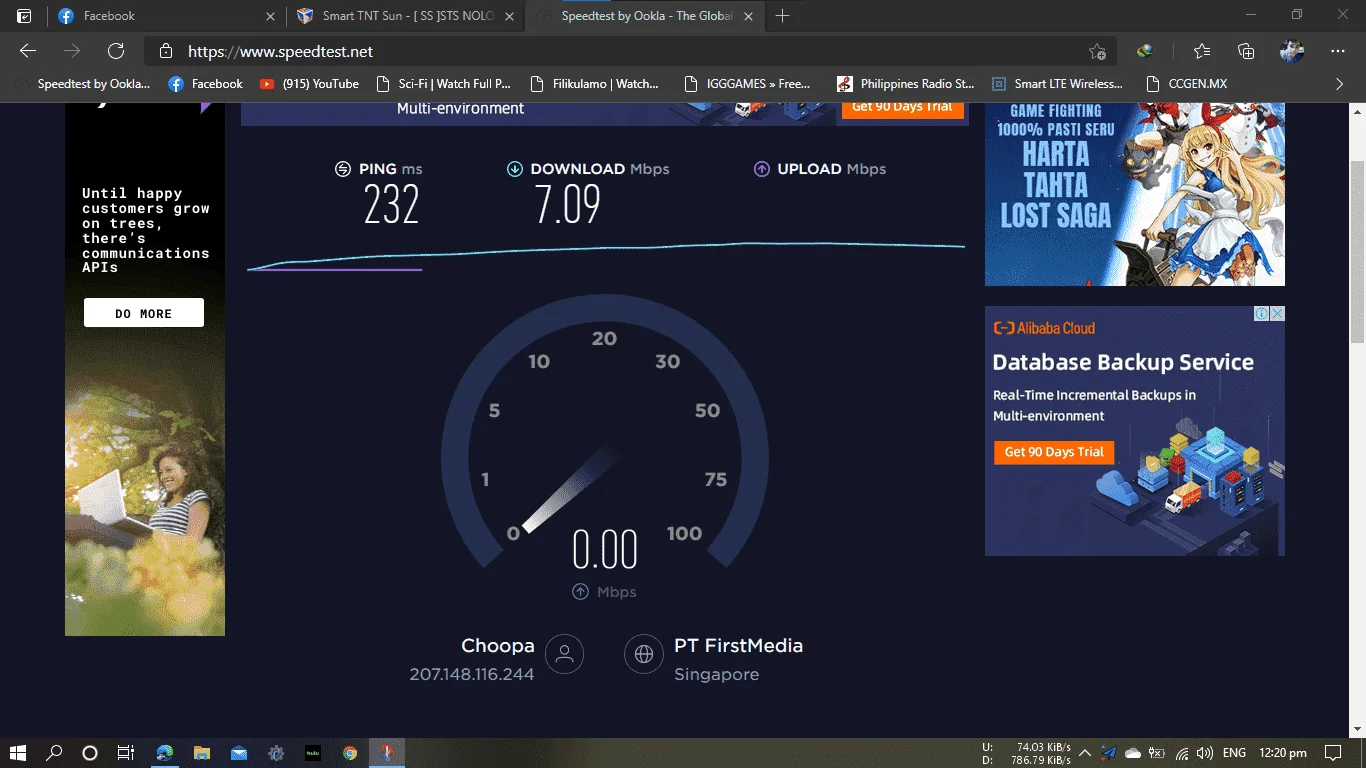Open File Explorer from taskbar
Image resolution: width=1366 pixels, height=768 pixels.
point(202,753)
